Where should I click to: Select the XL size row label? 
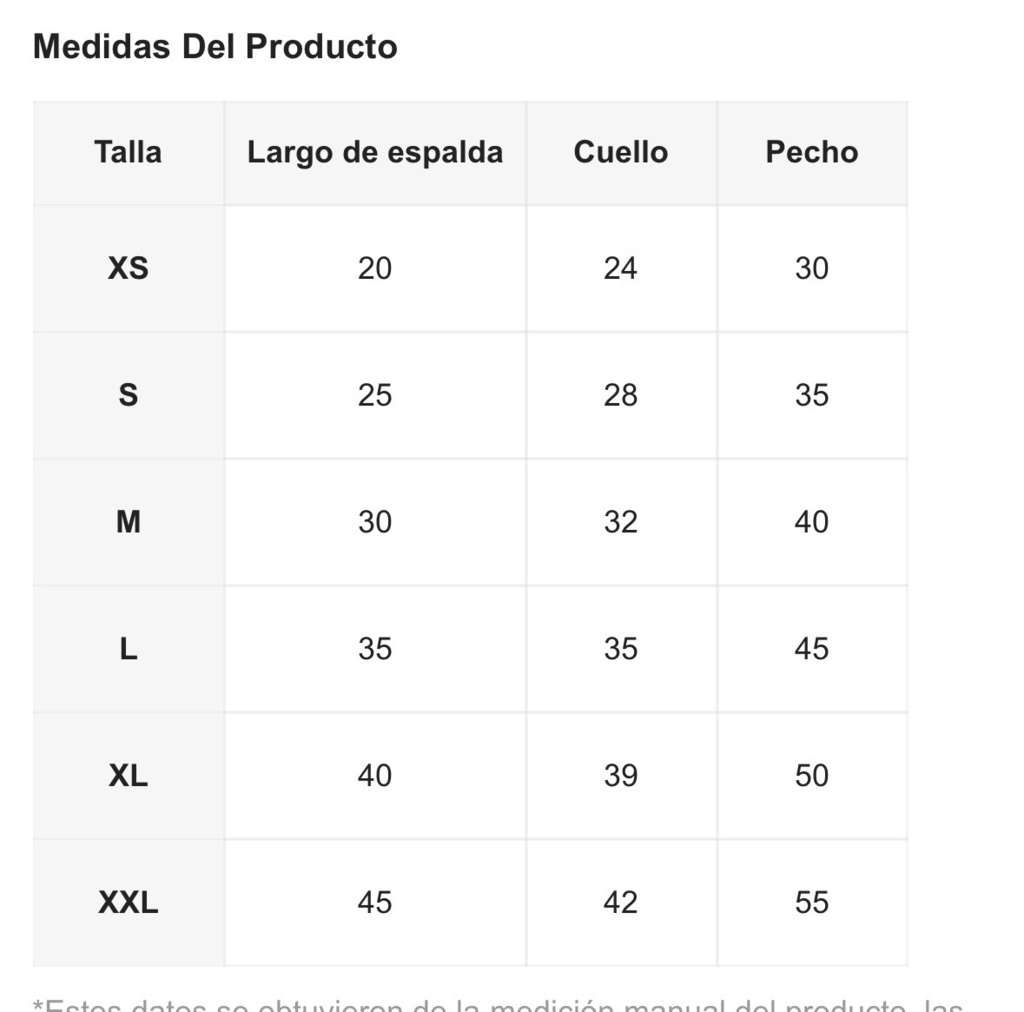tap(128, 776)
